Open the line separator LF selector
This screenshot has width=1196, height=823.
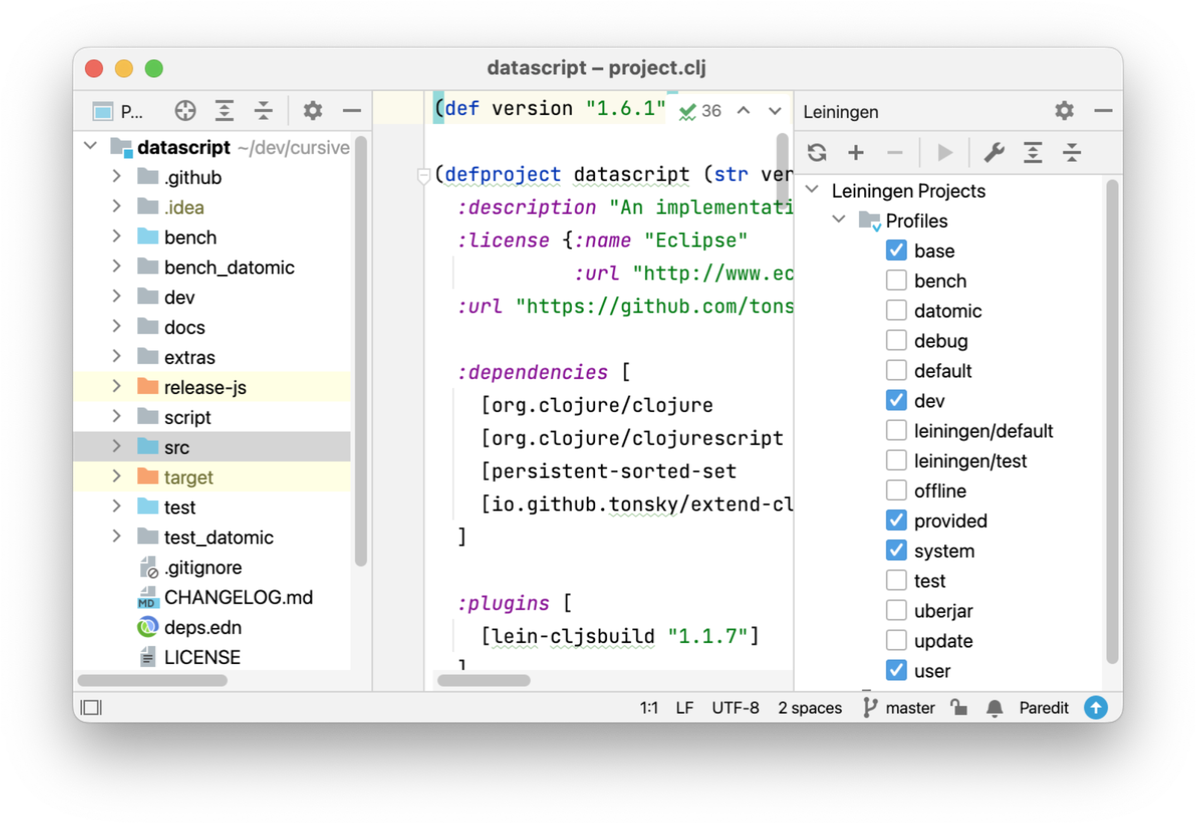point(684,708)
